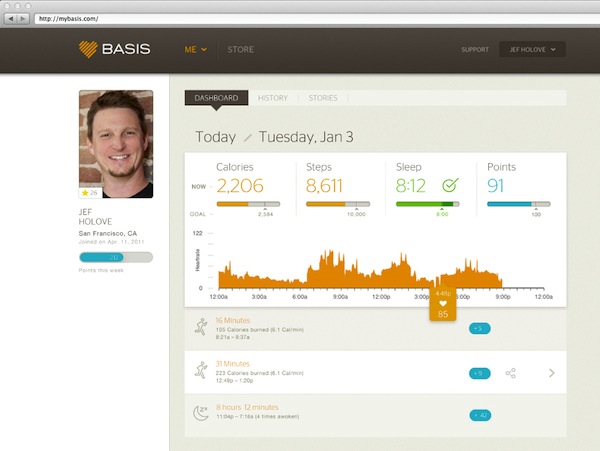
Task: Click the 10,000 steps goal label
Action: click(356, 214)
